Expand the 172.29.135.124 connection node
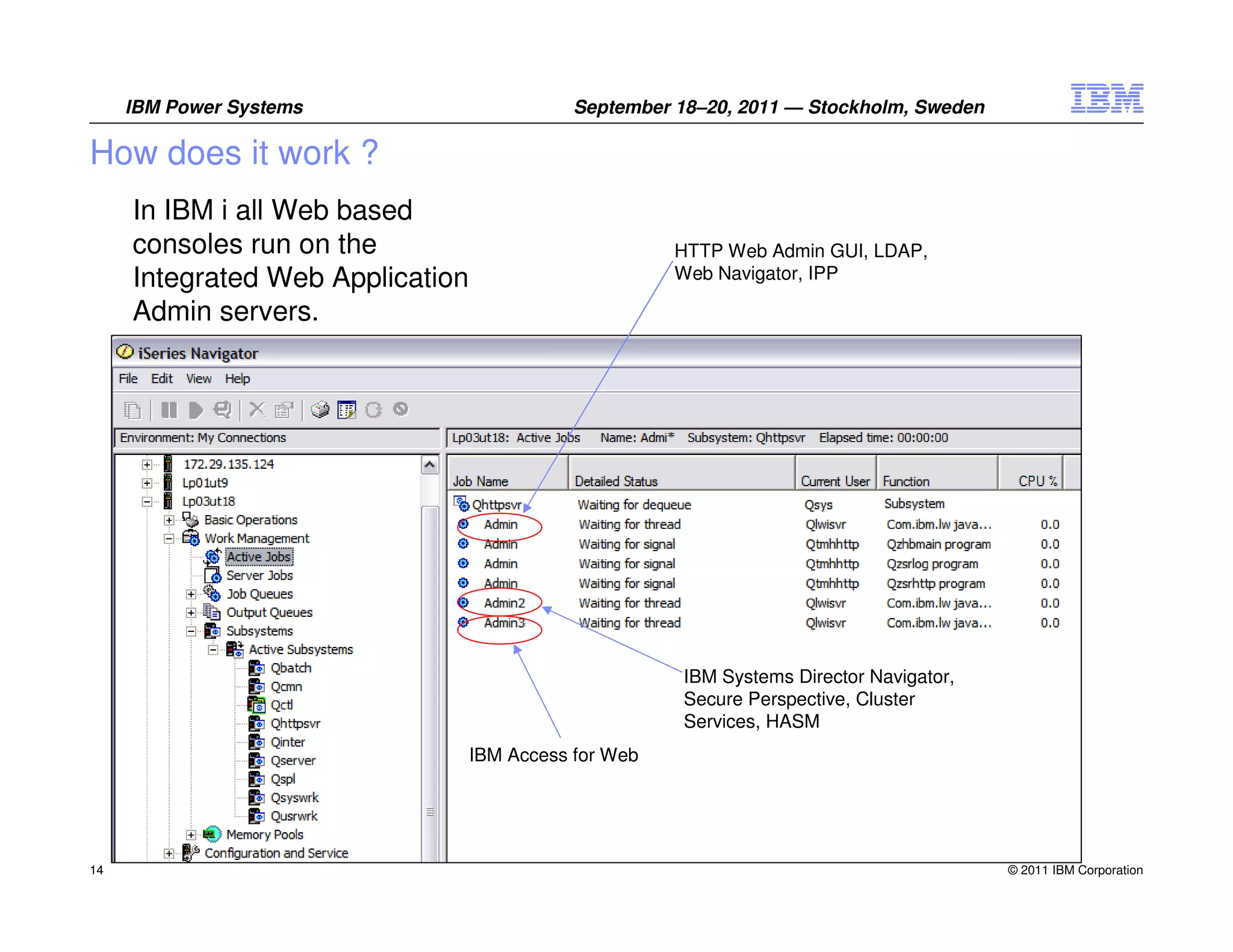 click(147, 465)
